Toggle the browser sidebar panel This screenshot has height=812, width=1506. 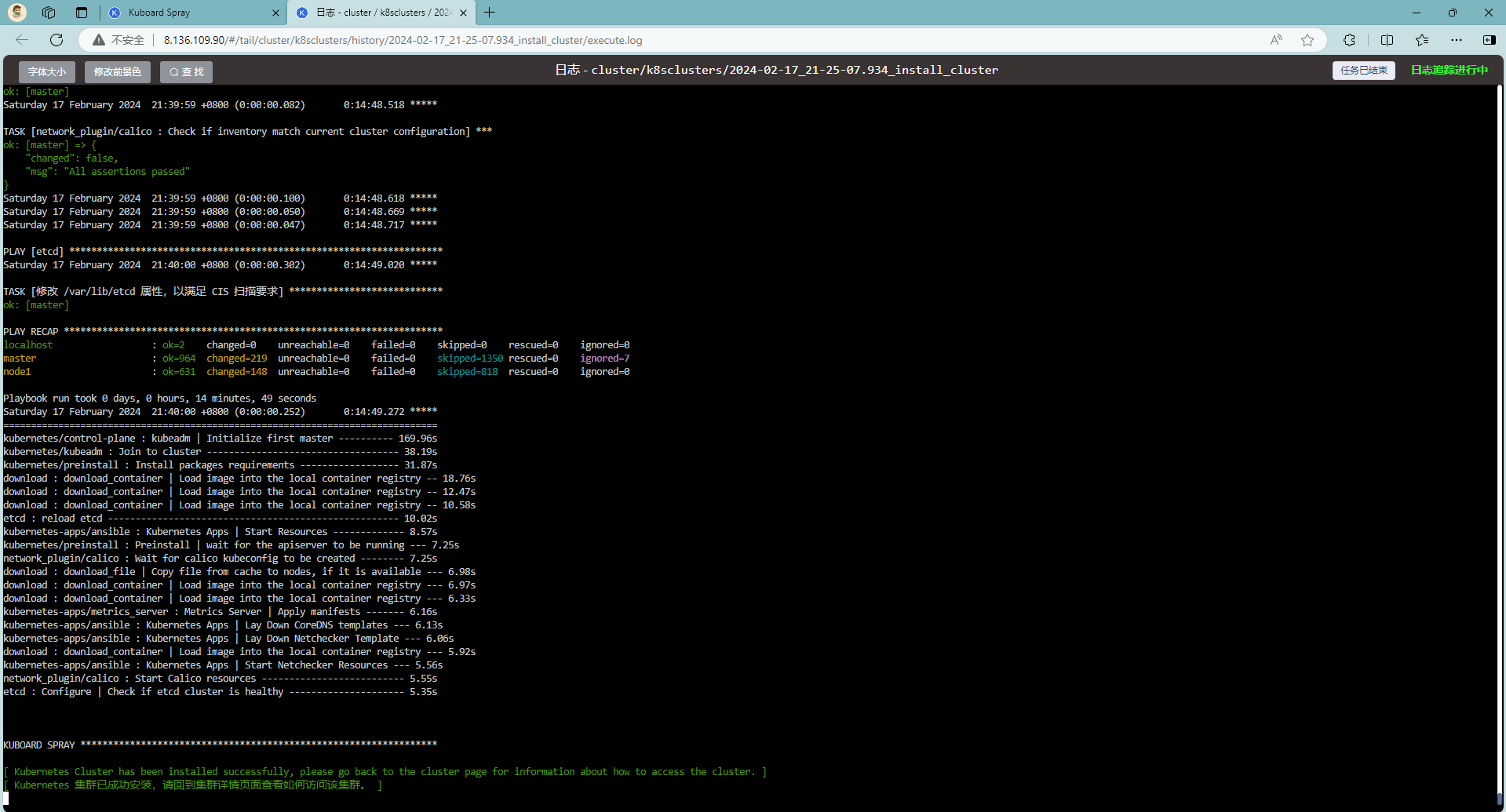1489,40
